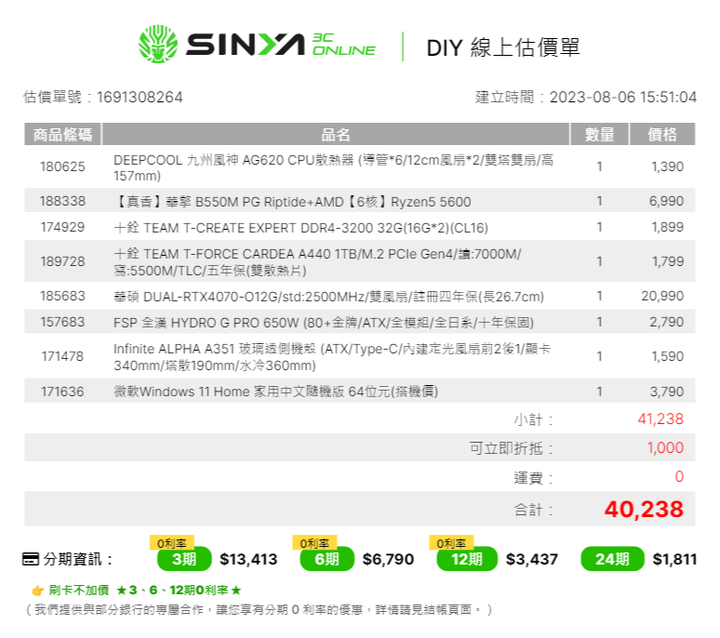Click product code 188338
This screenshot has width=720, height=638.
pyautogui.click(x=62, y=201)
